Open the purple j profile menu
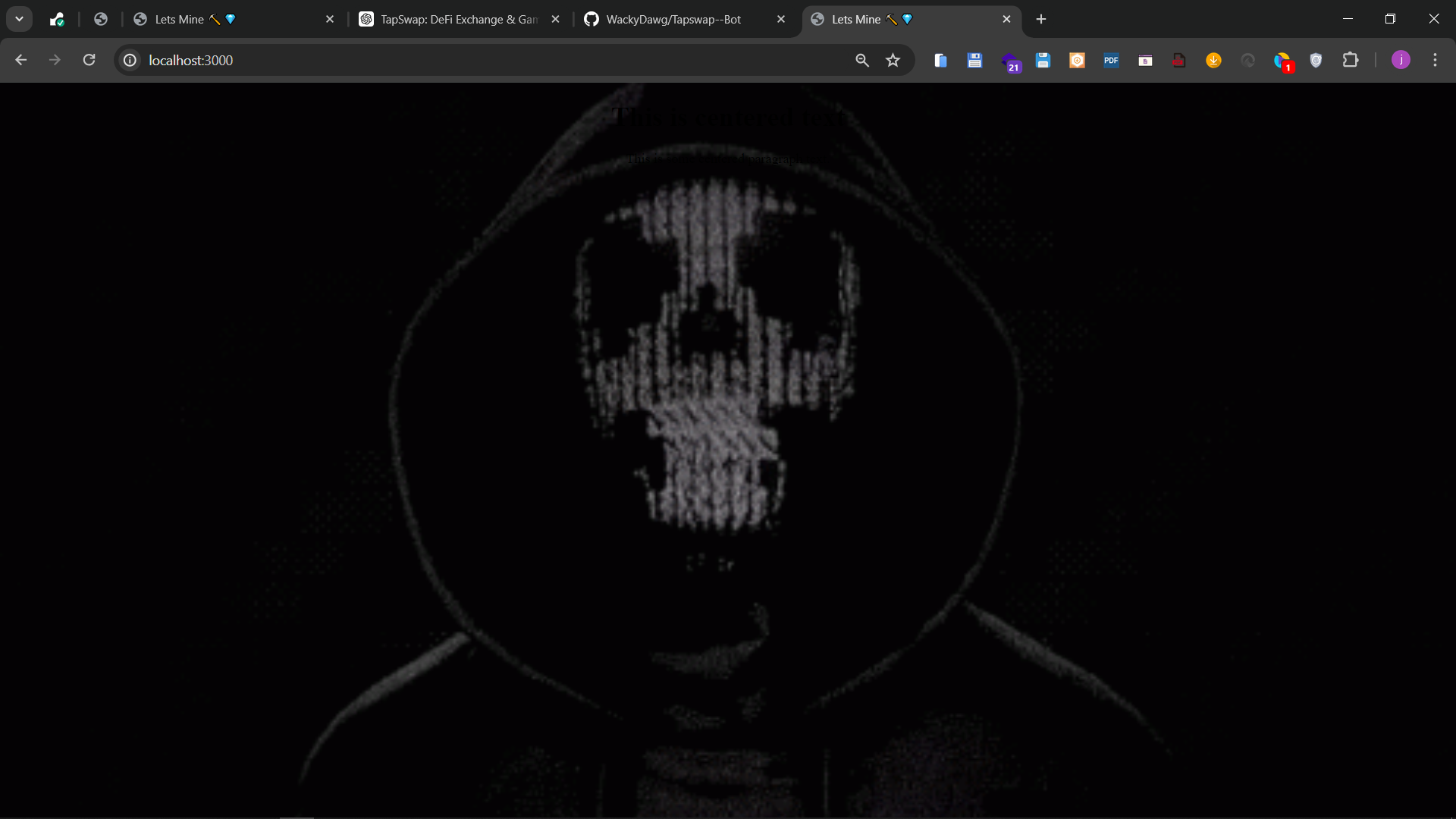This screenshot has height=819, width=1456. point(1401,60)
